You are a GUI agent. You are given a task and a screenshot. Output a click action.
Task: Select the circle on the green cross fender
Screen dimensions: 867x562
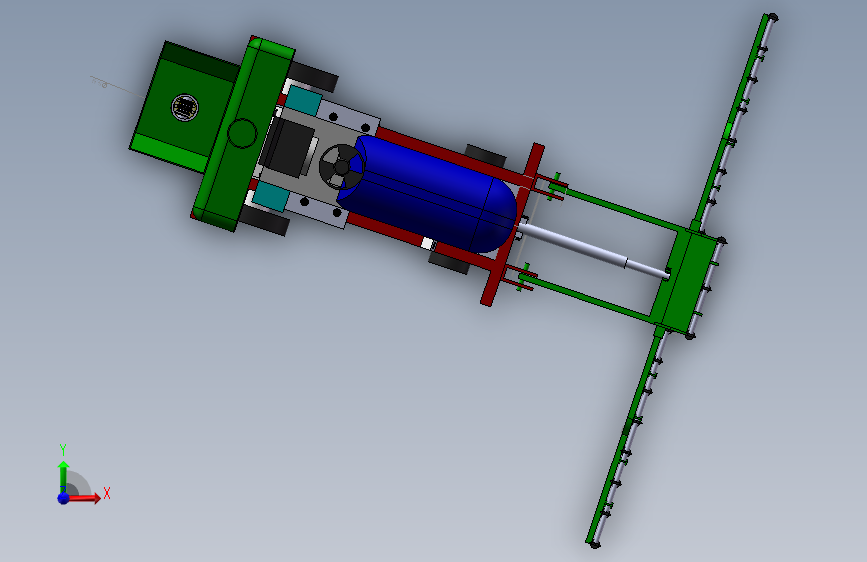pos(242,133)
